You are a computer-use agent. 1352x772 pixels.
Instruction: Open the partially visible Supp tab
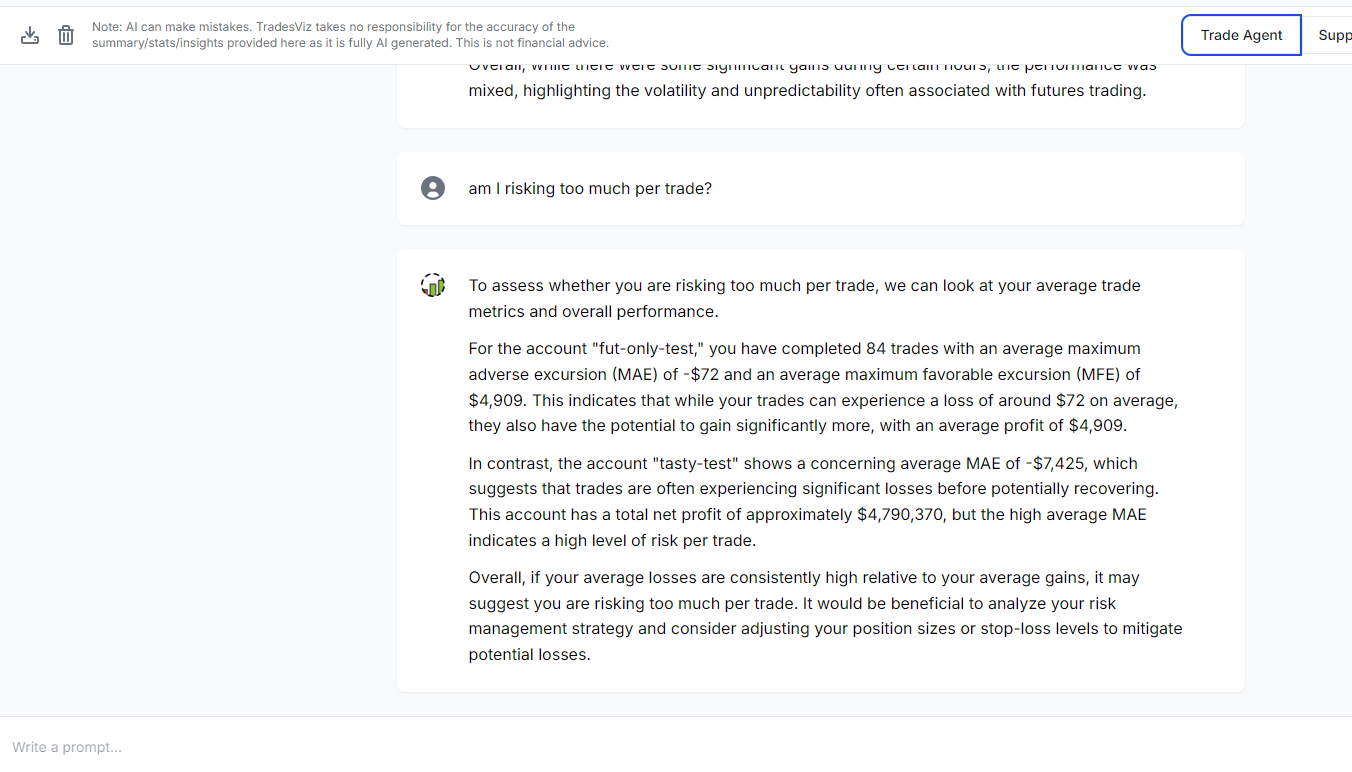click(x=1334, y=35)
